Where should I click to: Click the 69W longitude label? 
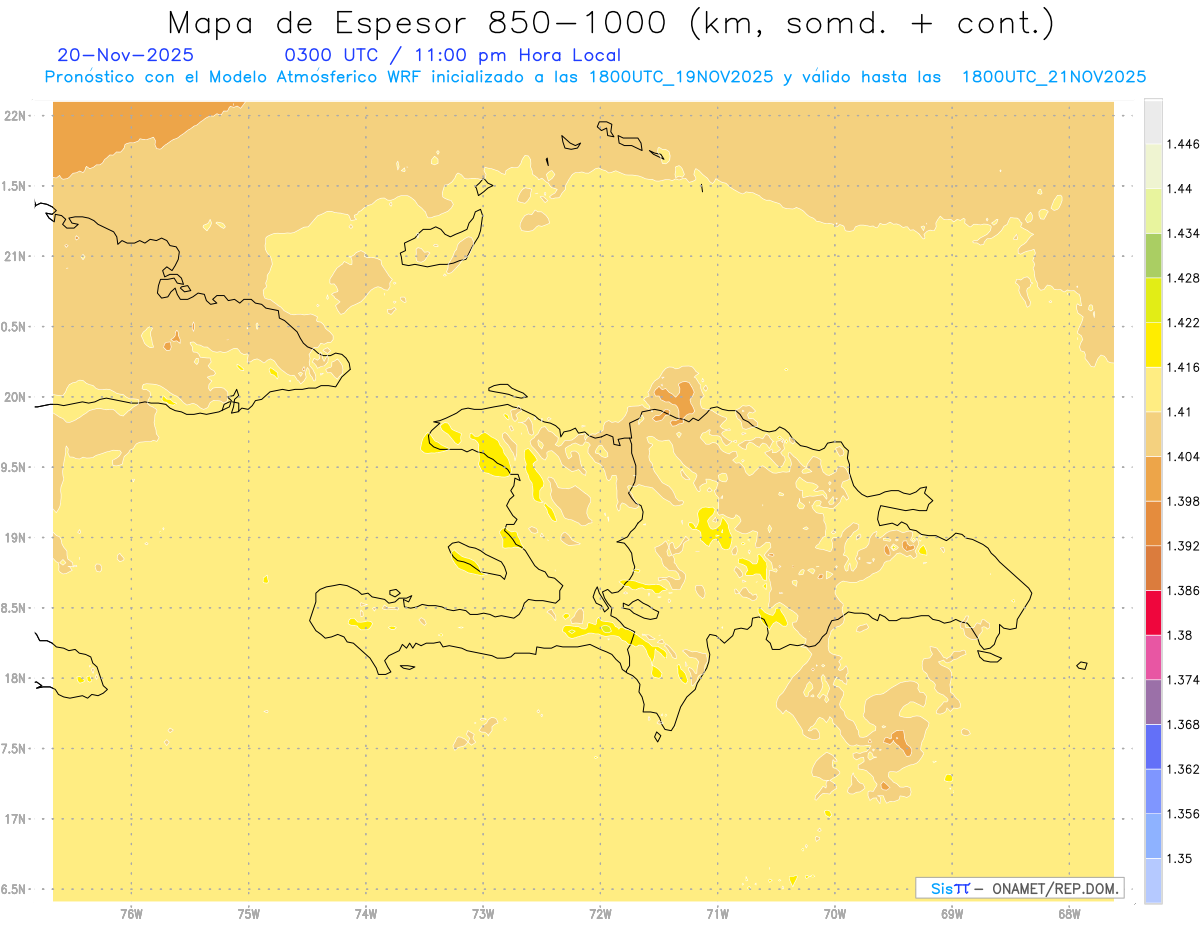(952, 913)
